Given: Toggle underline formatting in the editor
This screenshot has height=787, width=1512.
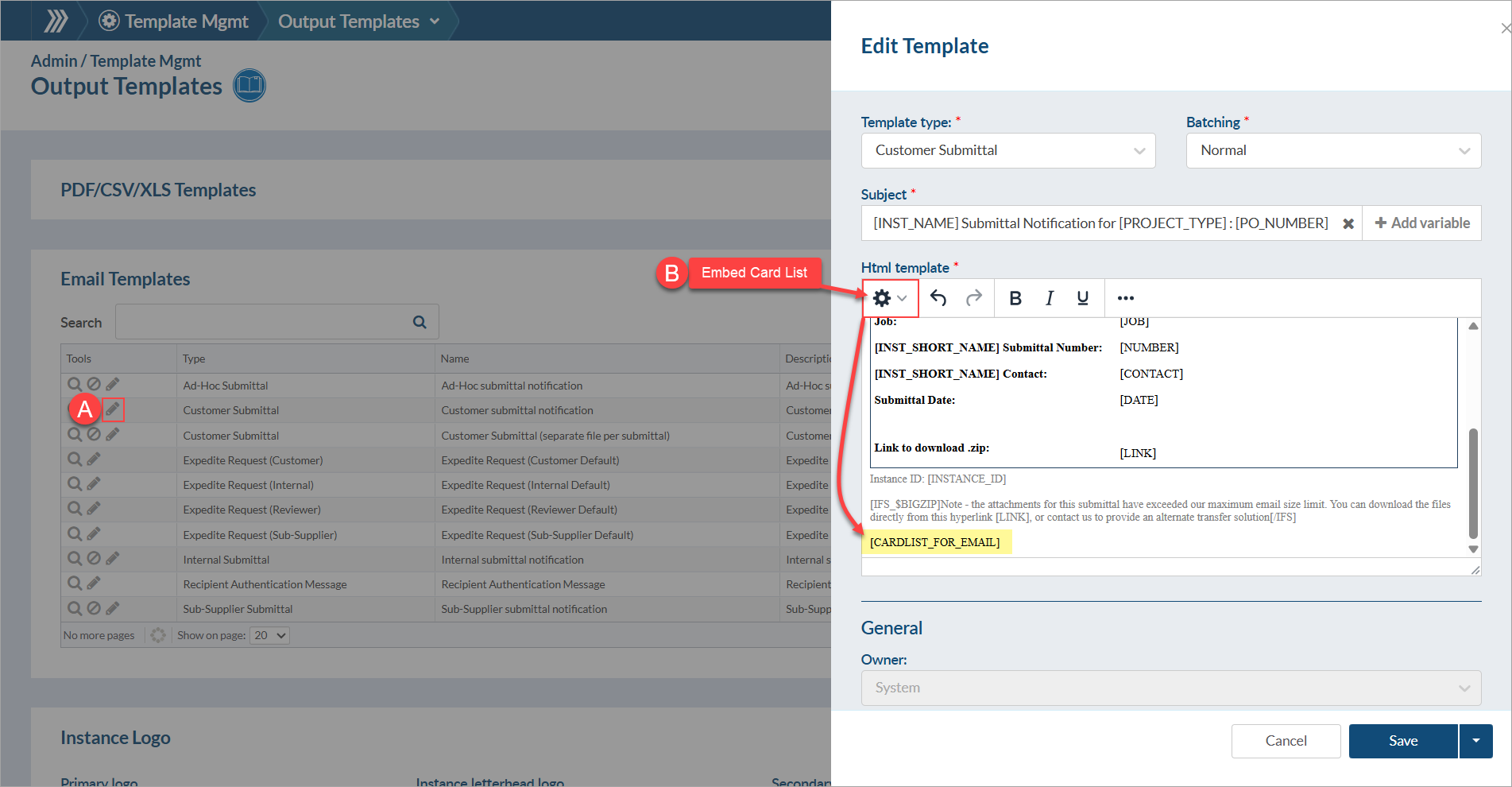Looking at the screenshot, I should click(x=1083, y=298).
